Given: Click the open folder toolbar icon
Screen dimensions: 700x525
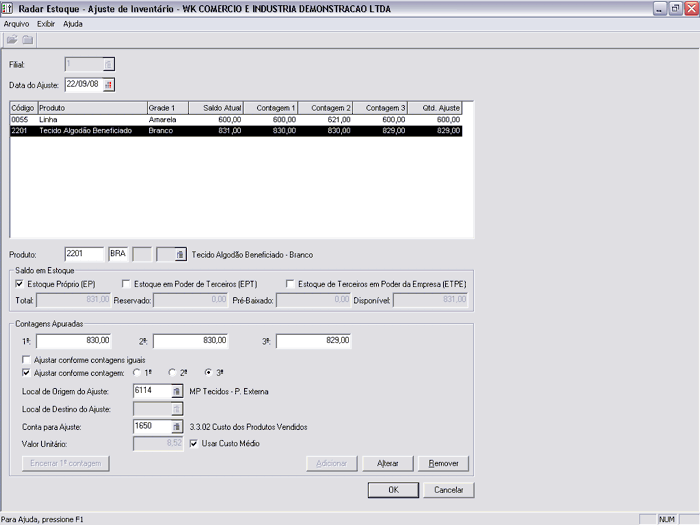Looking at the screenshot, I should pyautogui.click(x=12, y=40).
